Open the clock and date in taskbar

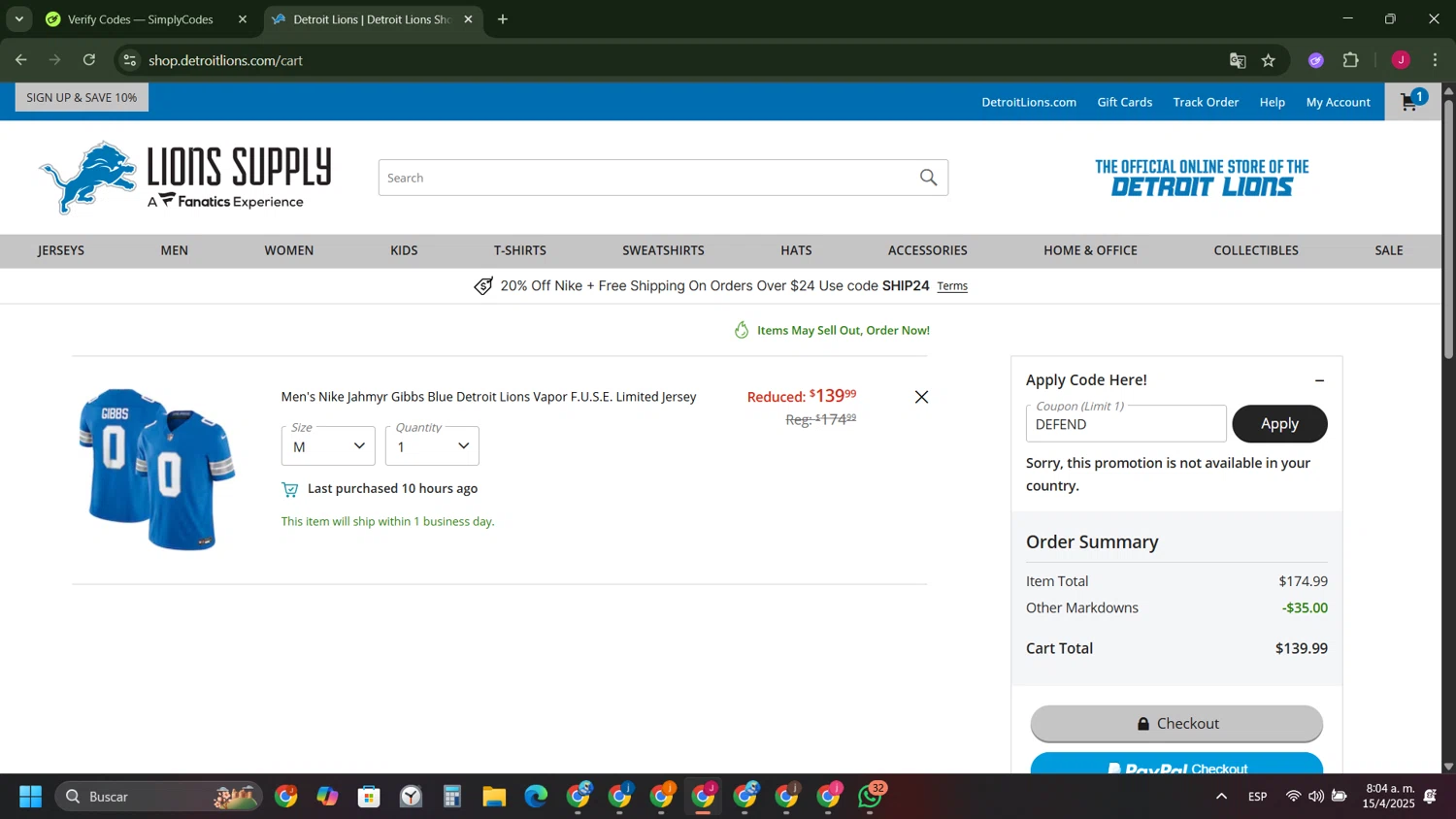[x=1389, y=796]
